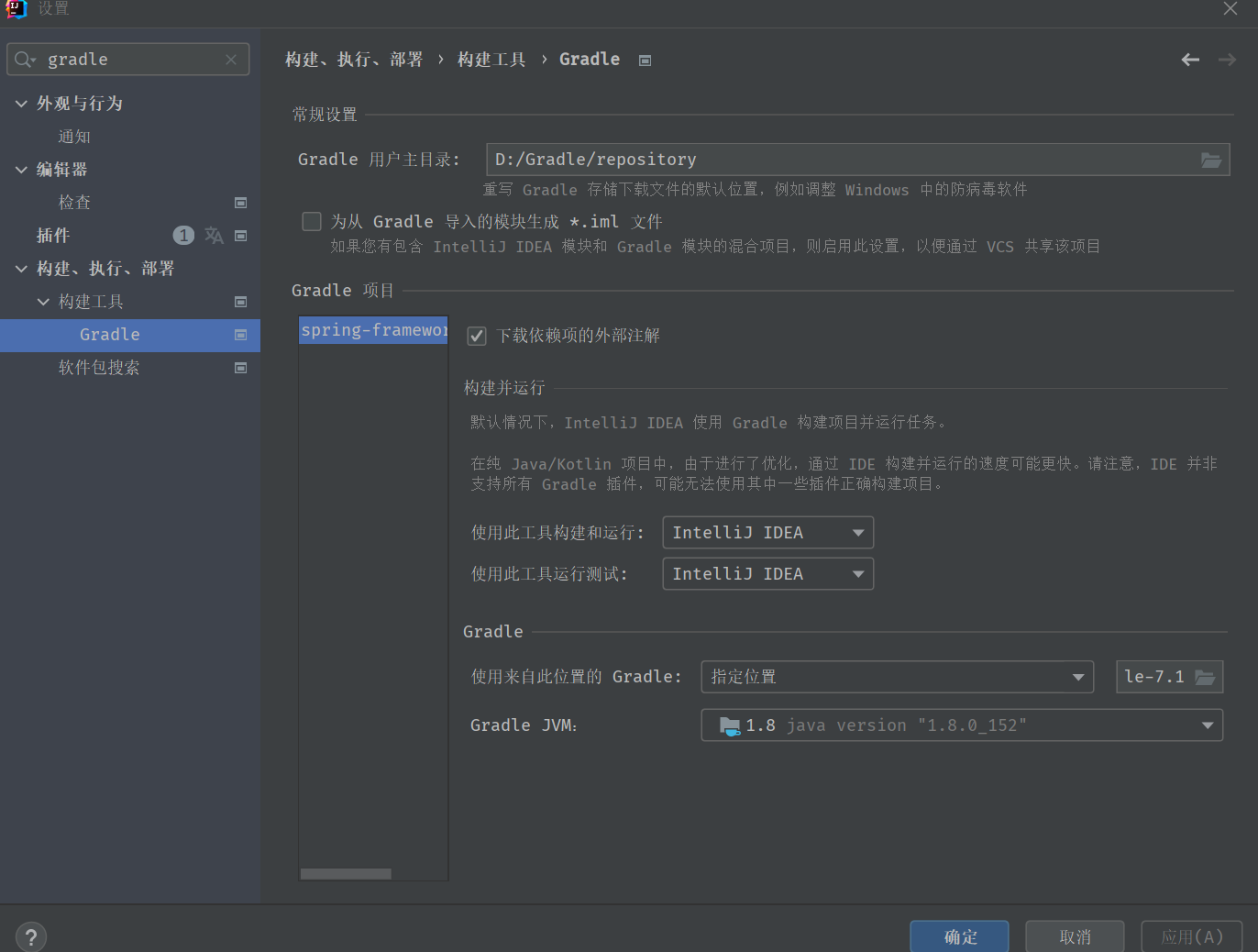Click 构建、执行、部署 breadcrumb link

pyautogui.click(x=354, y=60)
